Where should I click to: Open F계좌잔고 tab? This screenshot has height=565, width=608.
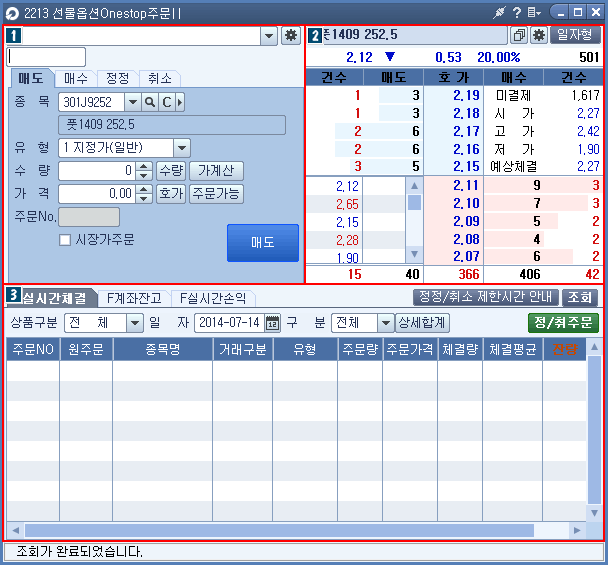134,298
